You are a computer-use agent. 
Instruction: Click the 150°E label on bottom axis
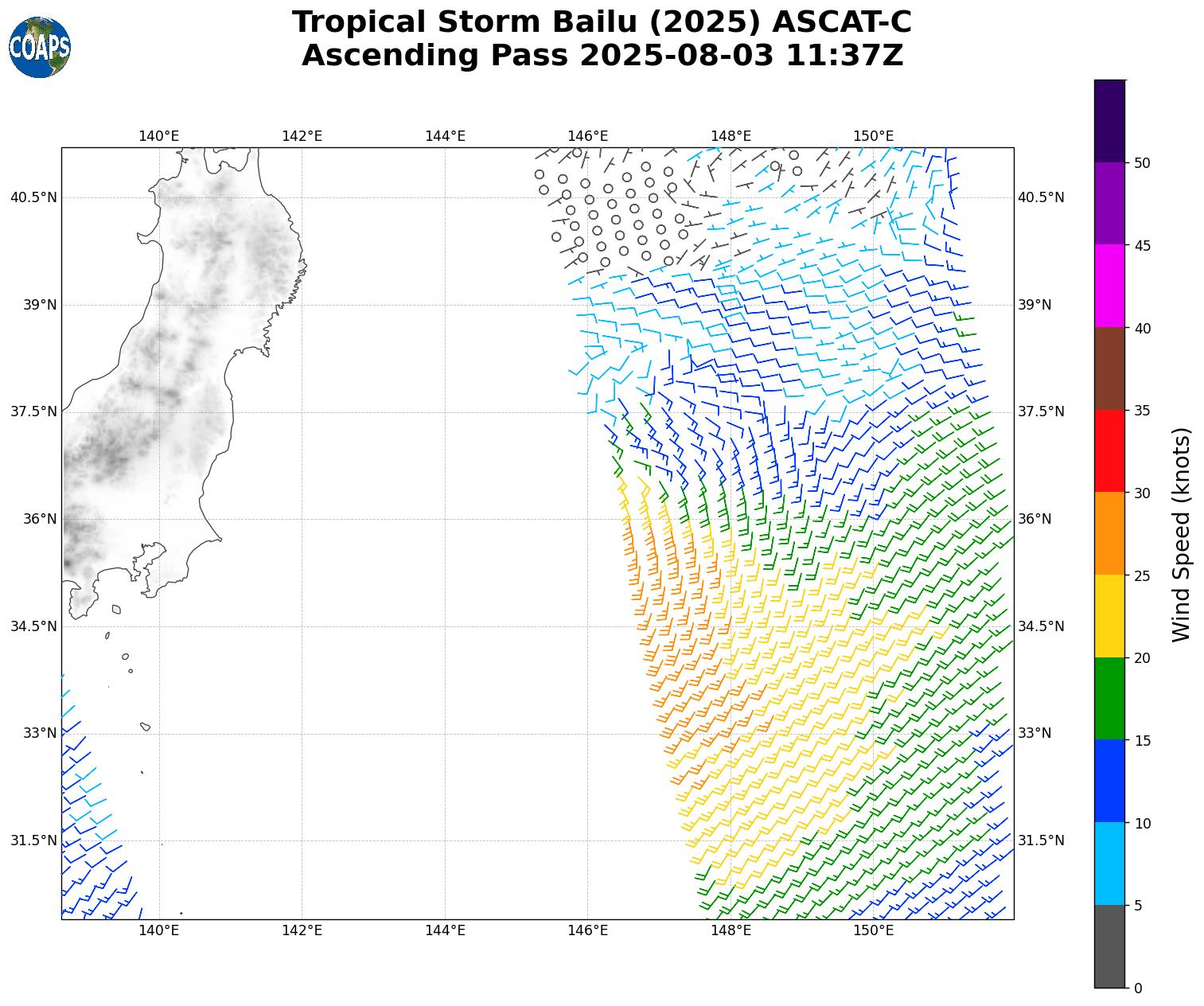[873, 930]
